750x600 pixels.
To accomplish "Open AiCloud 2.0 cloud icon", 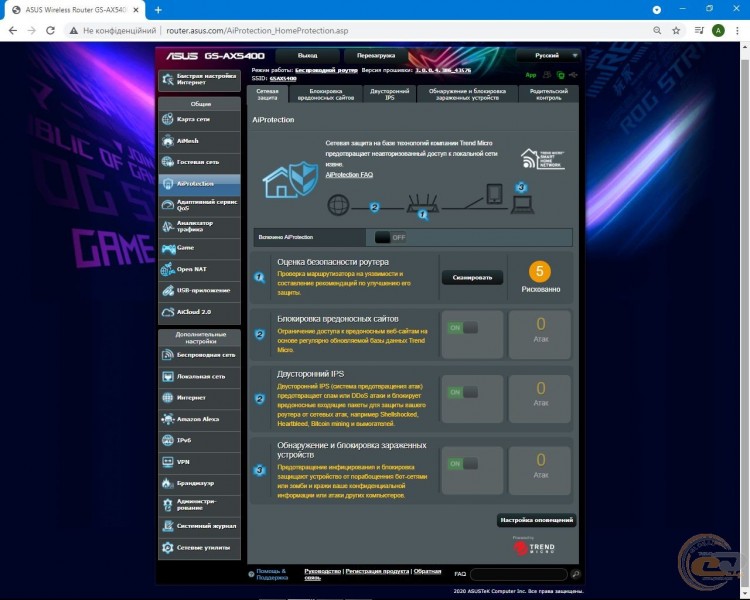I will pyautogui.click(x=167, y=312).
